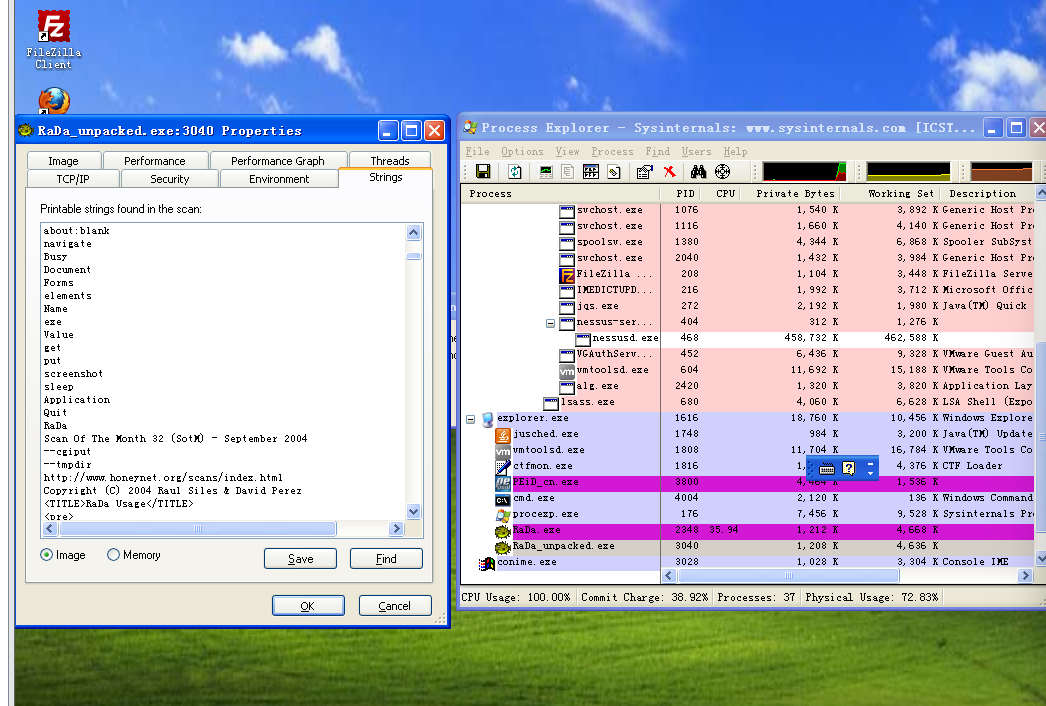Click the show lower pane toolbar icon
The width and height of the screenshot is (1046, 706).
[590, 171]
